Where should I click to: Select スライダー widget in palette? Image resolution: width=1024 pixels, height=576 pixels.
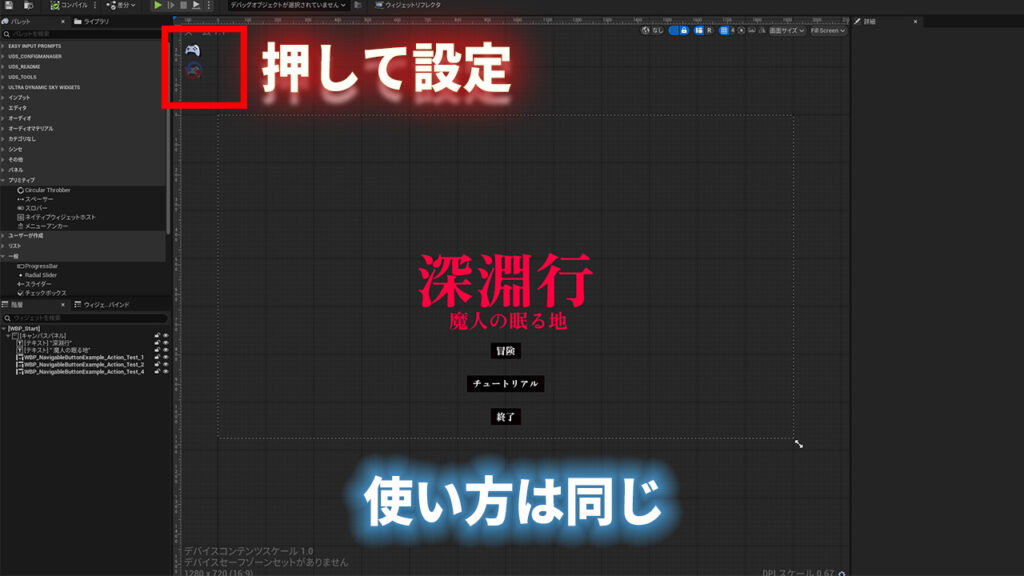click(x=38, y=284)
